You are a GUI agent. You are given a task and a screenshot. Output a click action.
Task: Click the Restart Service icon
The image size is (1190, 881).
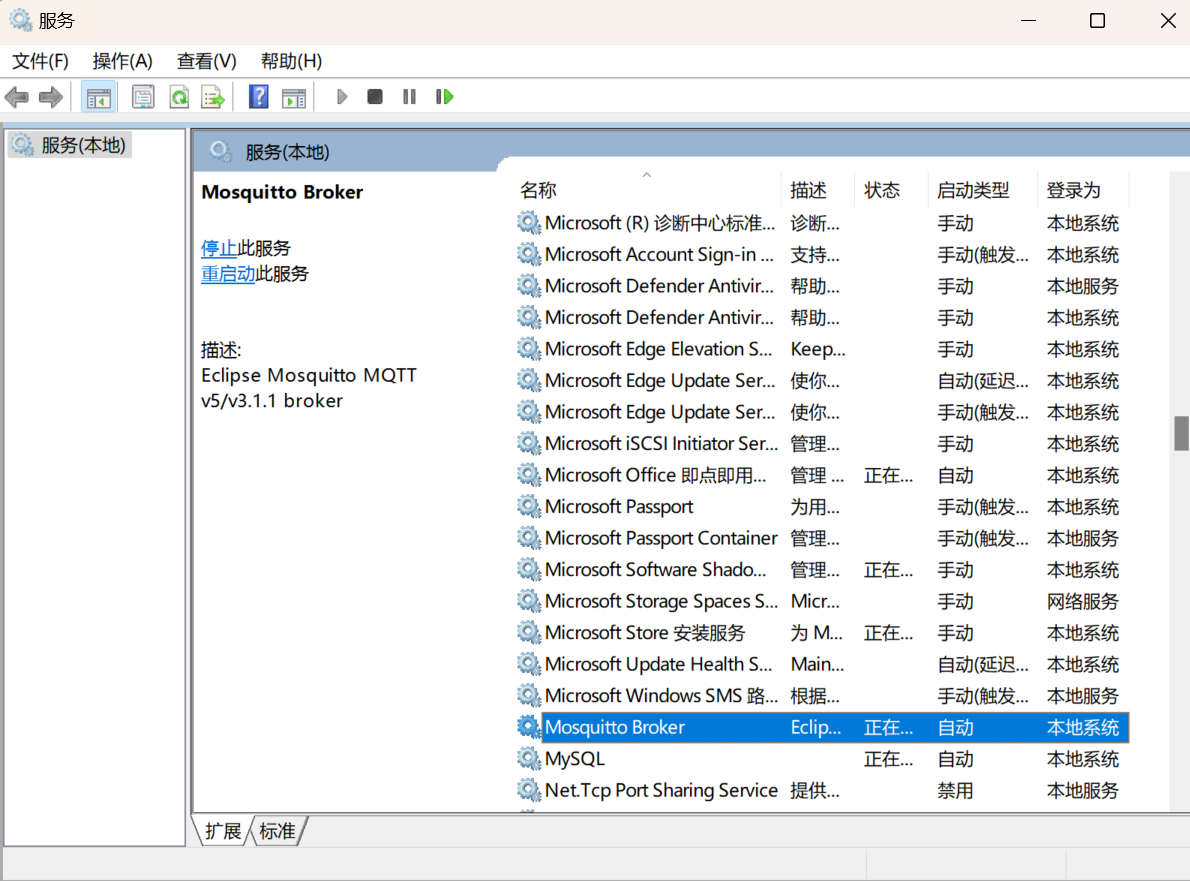pyautogui.click(x=443, y=96)
